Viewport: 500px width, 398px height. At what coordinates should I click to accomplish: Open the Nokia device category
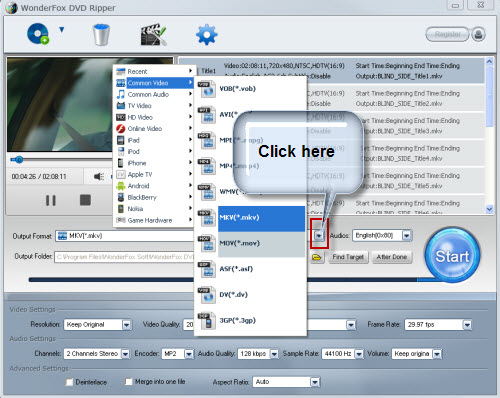(154, 209)
